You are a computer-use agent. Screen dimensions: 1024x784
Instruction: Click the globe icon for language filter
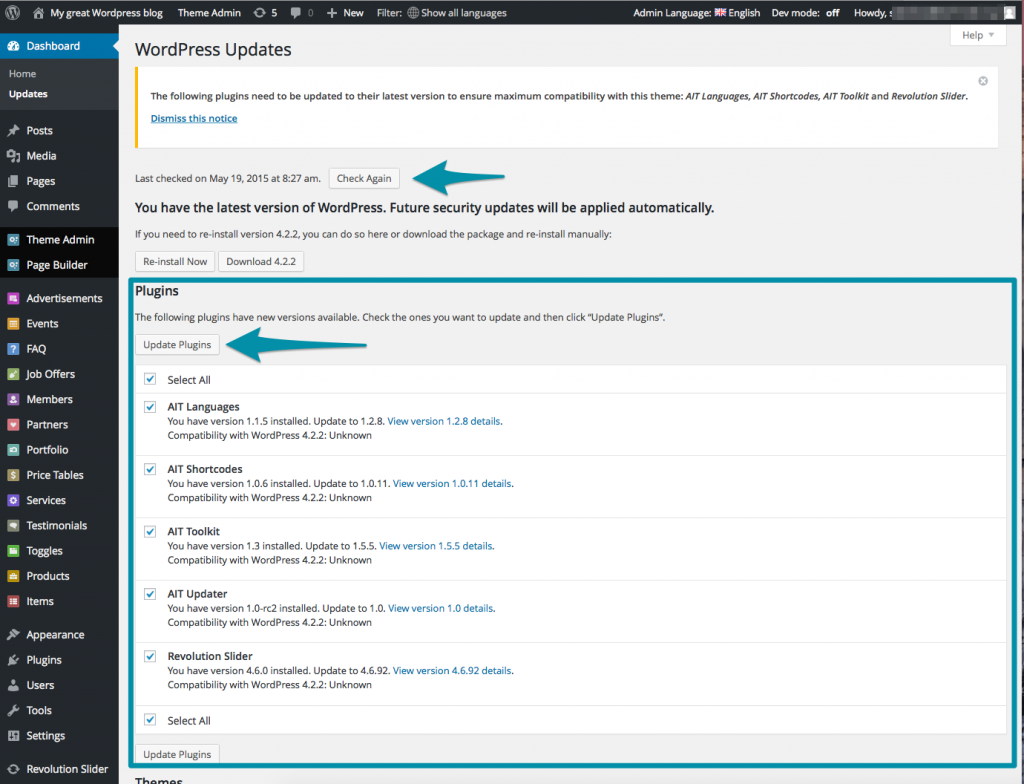point(413,12)
